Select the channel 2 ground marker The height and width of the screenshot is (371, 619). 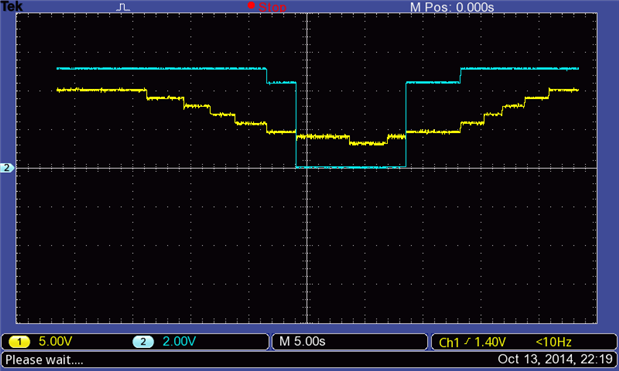[x=7, y=168]
